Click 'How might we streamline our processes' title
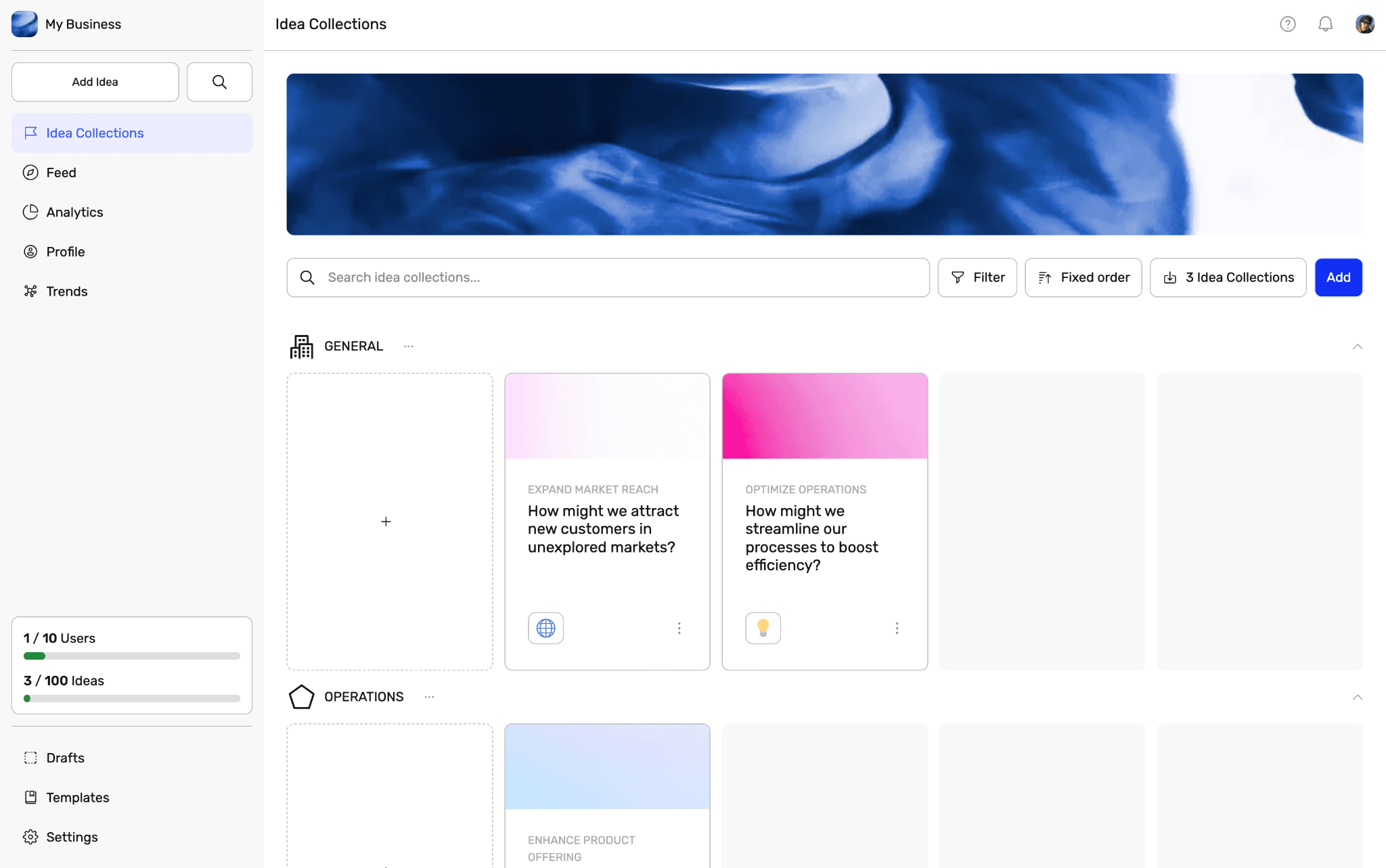 click(811, 538)
